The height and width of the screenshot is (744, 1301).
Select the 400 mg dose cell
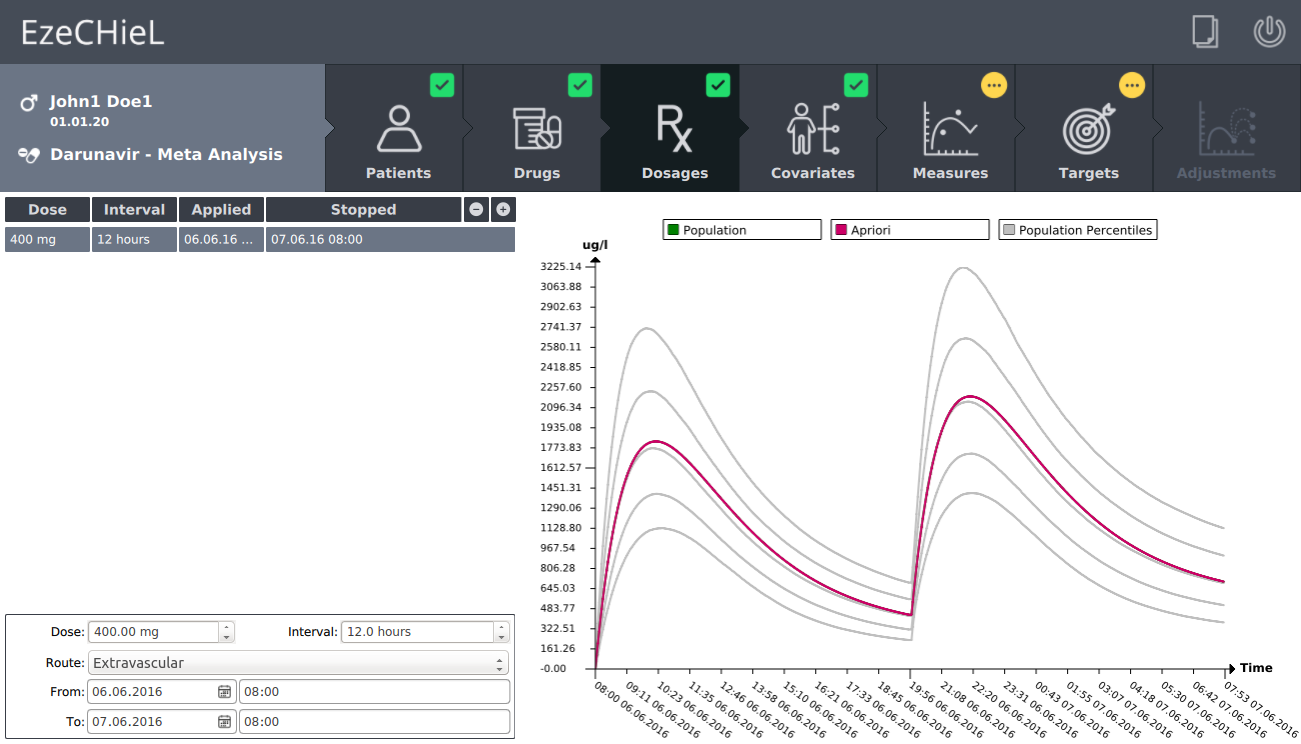point(47,239)
